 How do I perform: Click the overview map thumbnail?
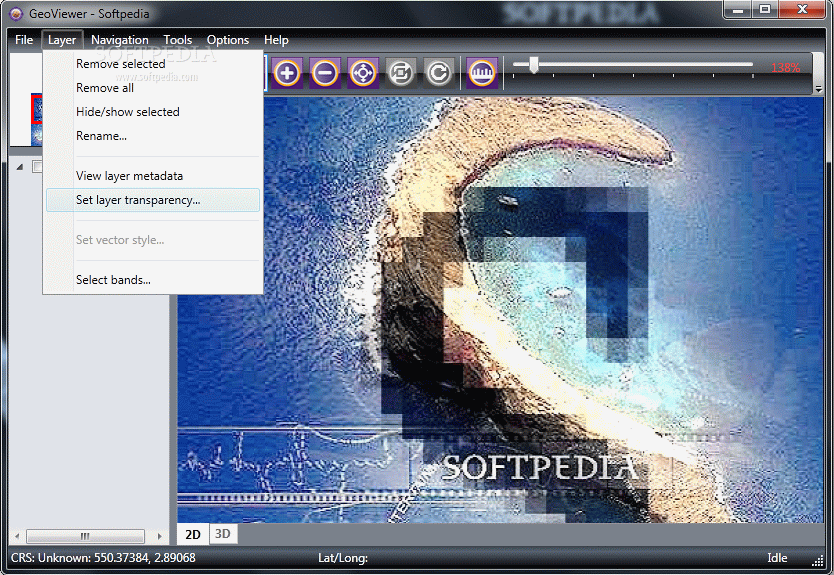tap(37, 119)
